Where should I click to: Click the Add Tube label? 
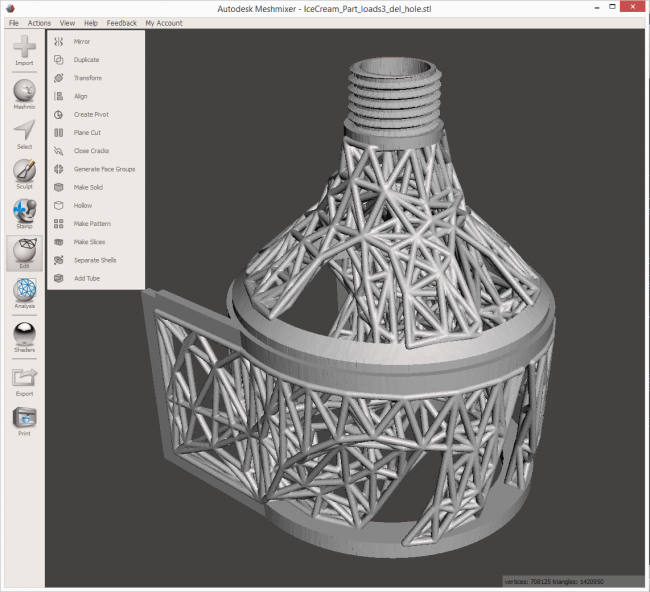pyautogui.click(x=87, y=279)
